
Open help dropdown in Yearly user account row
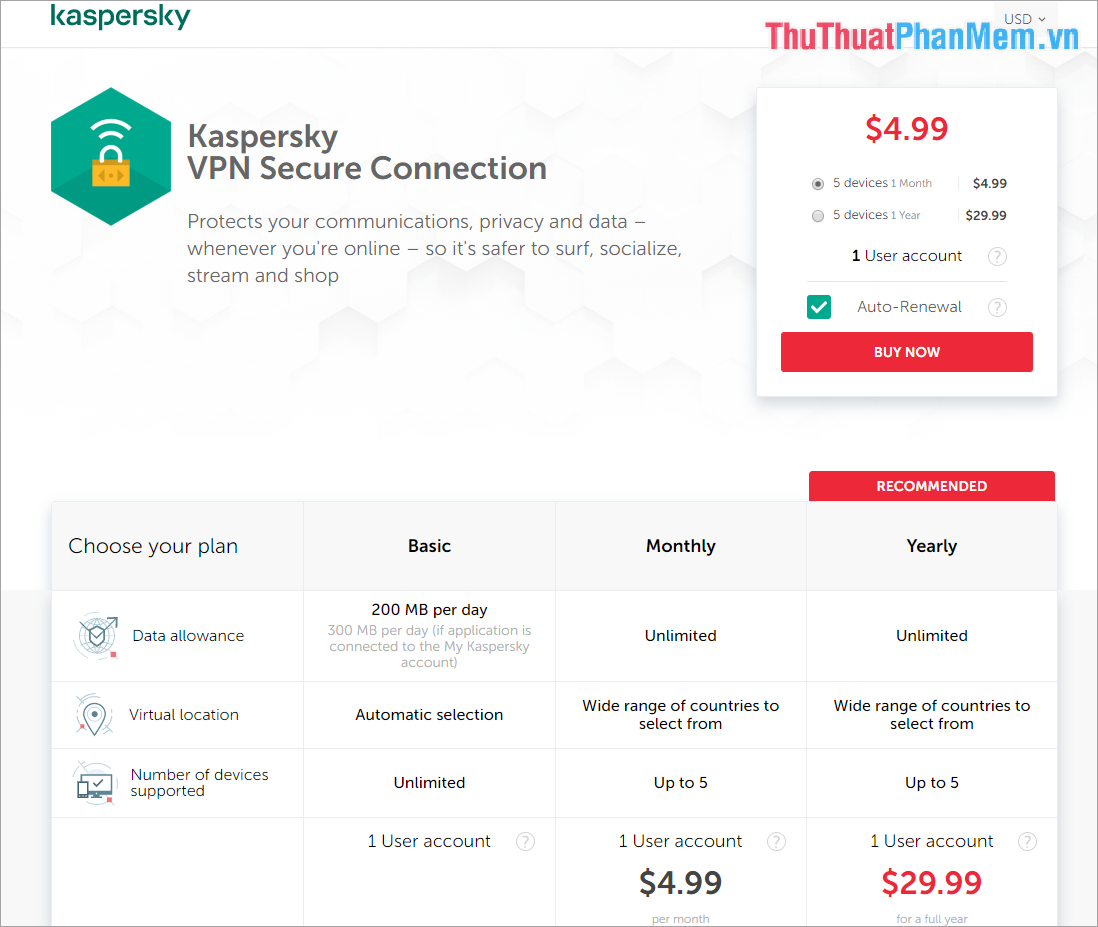pos(1027,842)
